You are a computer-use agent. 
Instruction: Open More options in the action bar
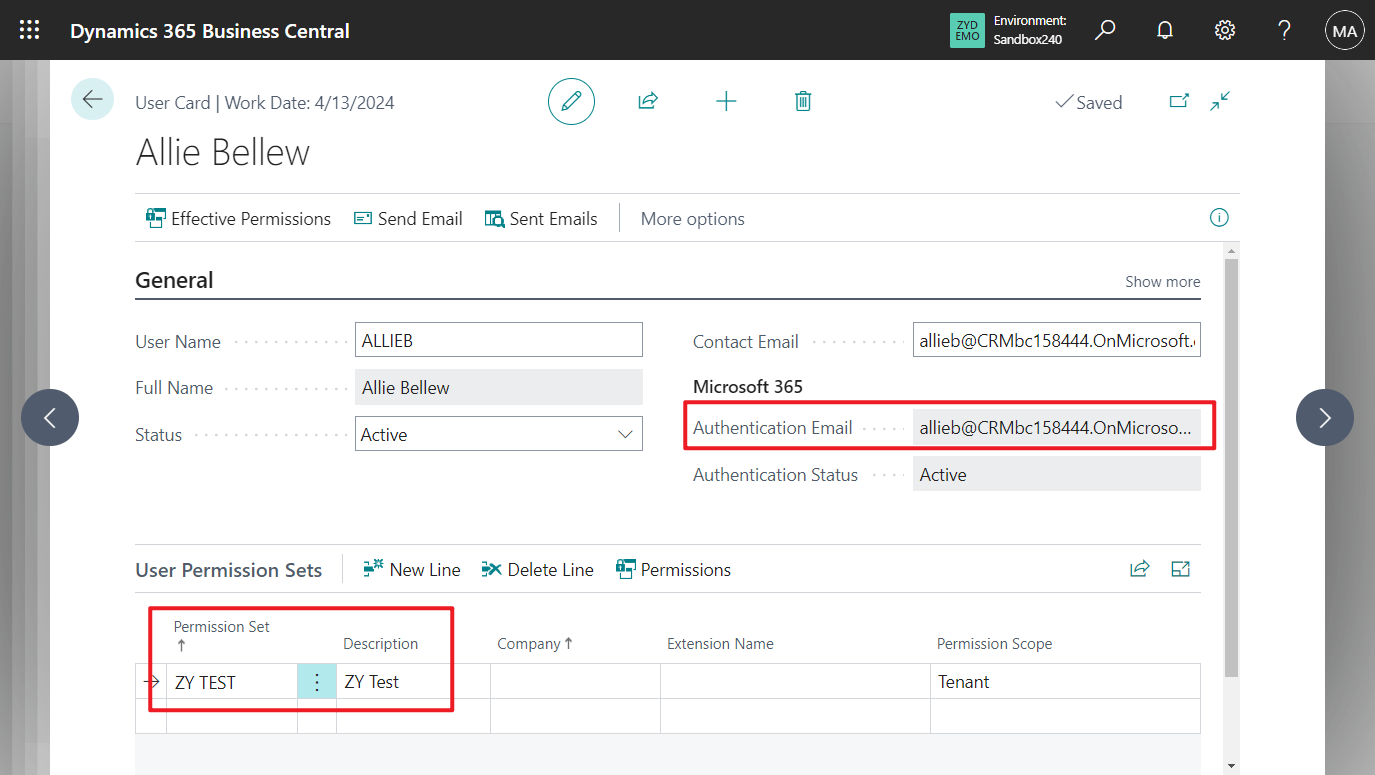pos(692,218)
